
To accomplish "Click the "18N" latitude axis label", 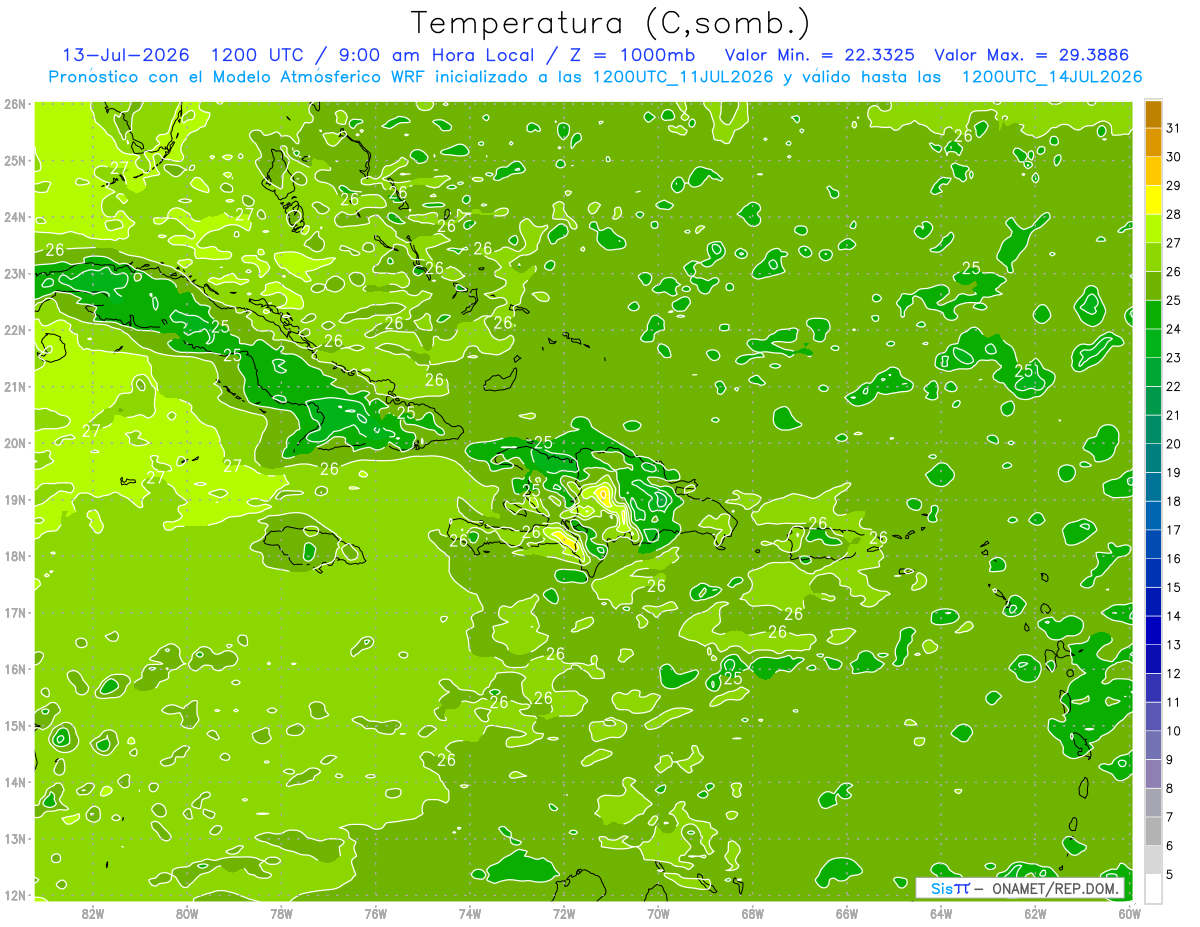I will 14,556.
